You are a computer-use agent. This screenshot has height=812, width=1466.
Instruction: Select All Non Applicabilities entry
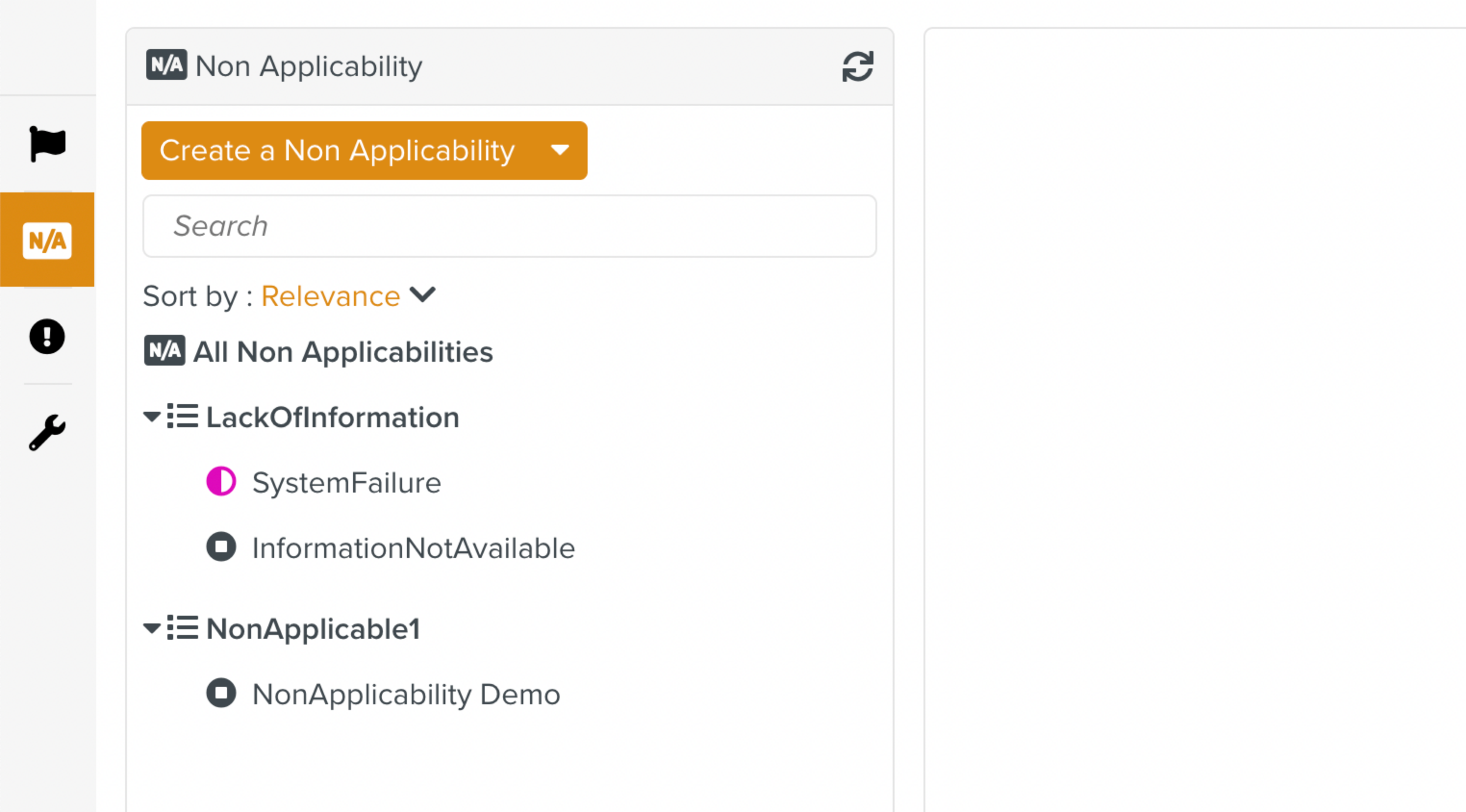point(343,352)
